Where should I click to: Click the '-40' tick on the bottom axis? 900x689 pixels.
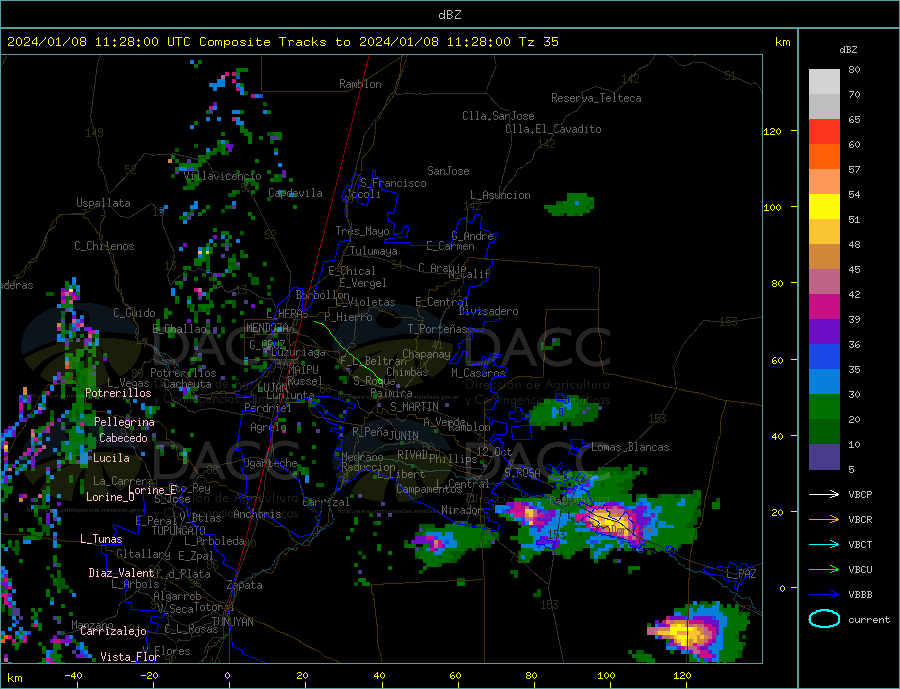click(73, 676)
